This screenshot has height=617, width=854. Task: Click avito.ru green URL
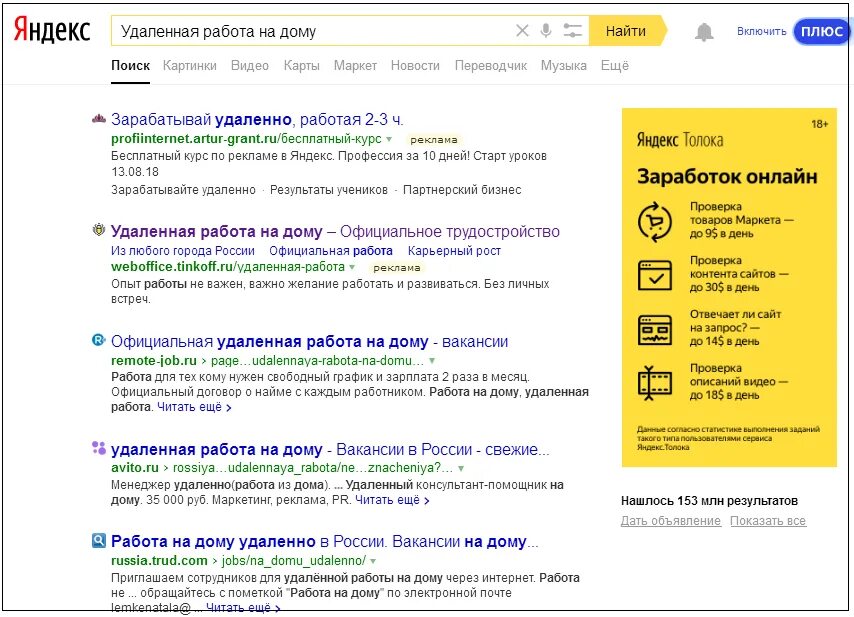pyautogui.click(x=282, y=468)
